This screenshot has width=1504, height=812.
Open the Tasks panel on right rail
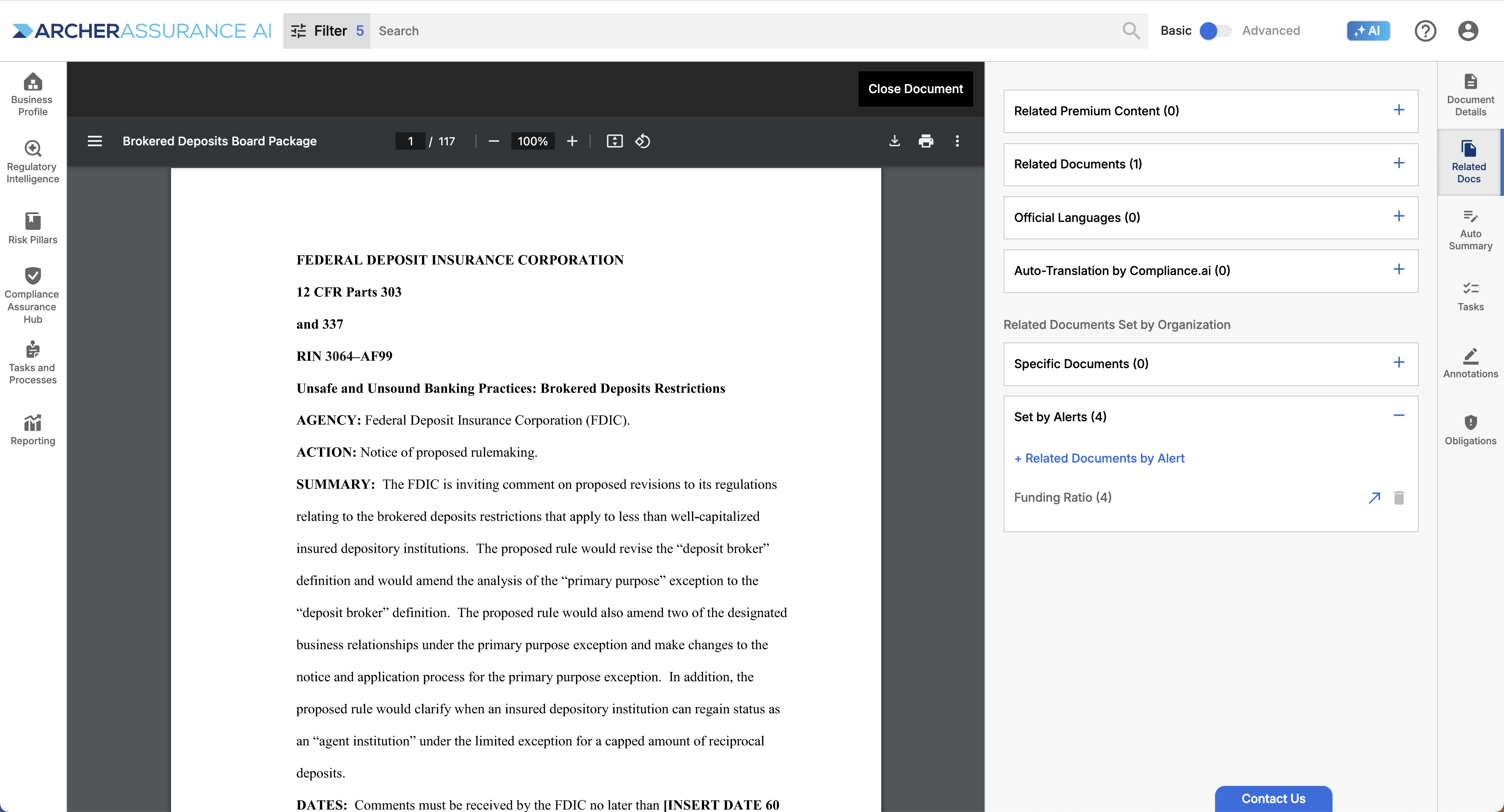[1470, 296]
